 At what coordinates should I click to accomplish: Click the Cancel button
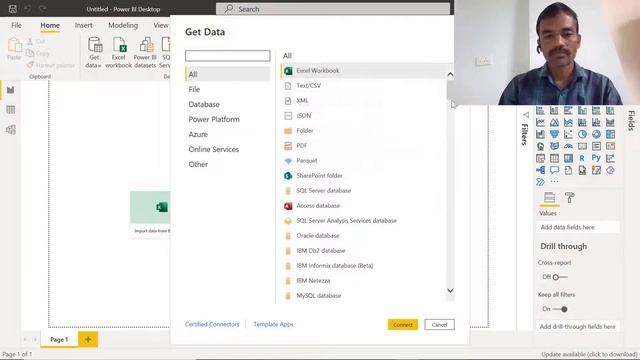click(440, 324)
